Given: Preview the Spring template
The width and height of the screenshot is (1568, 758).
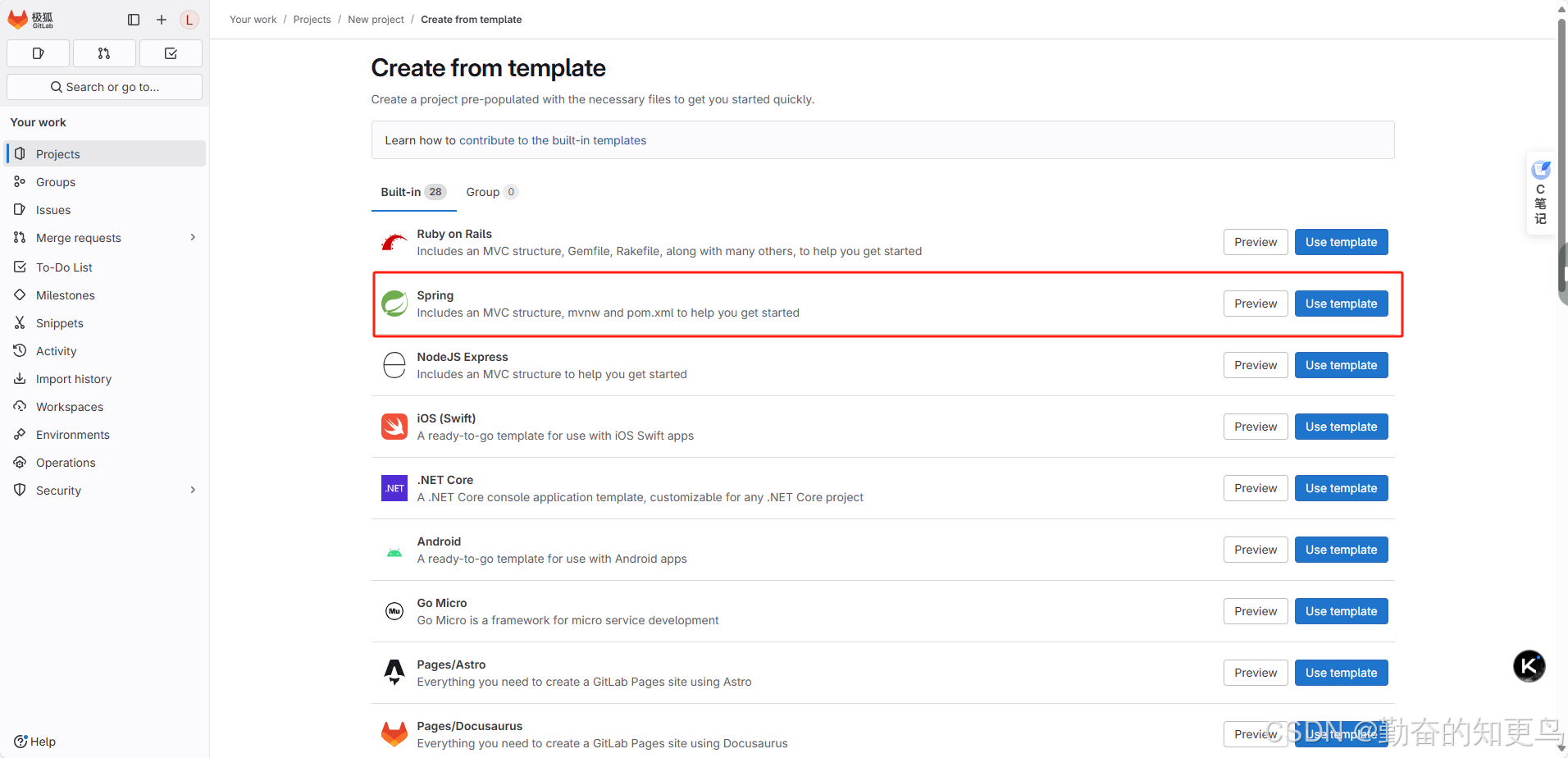Looking at the screenshot, I should pyautogui.click(x=1256, y=304).
